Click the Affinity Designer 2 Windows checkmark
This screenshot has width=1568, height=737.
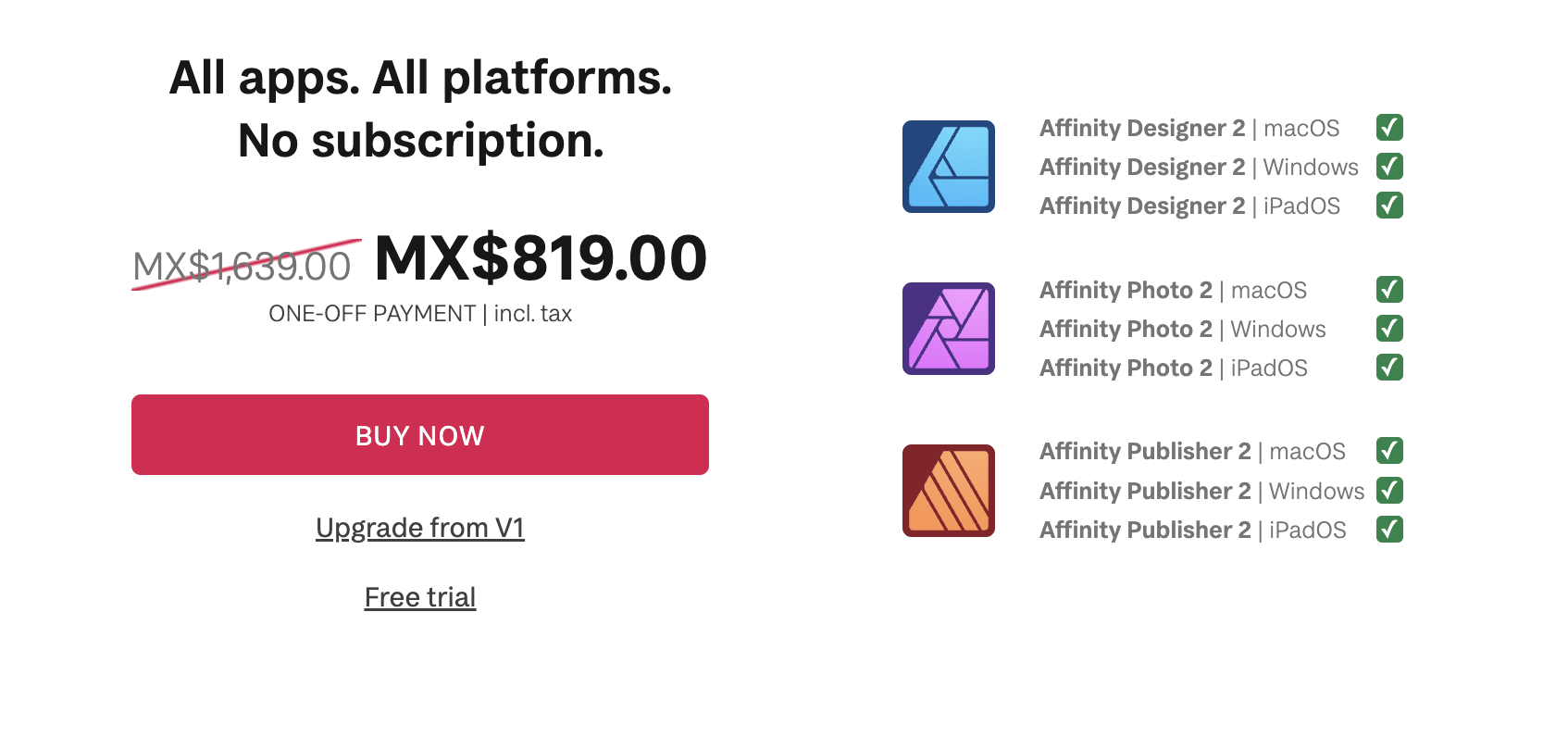(x=1389, y=167)
